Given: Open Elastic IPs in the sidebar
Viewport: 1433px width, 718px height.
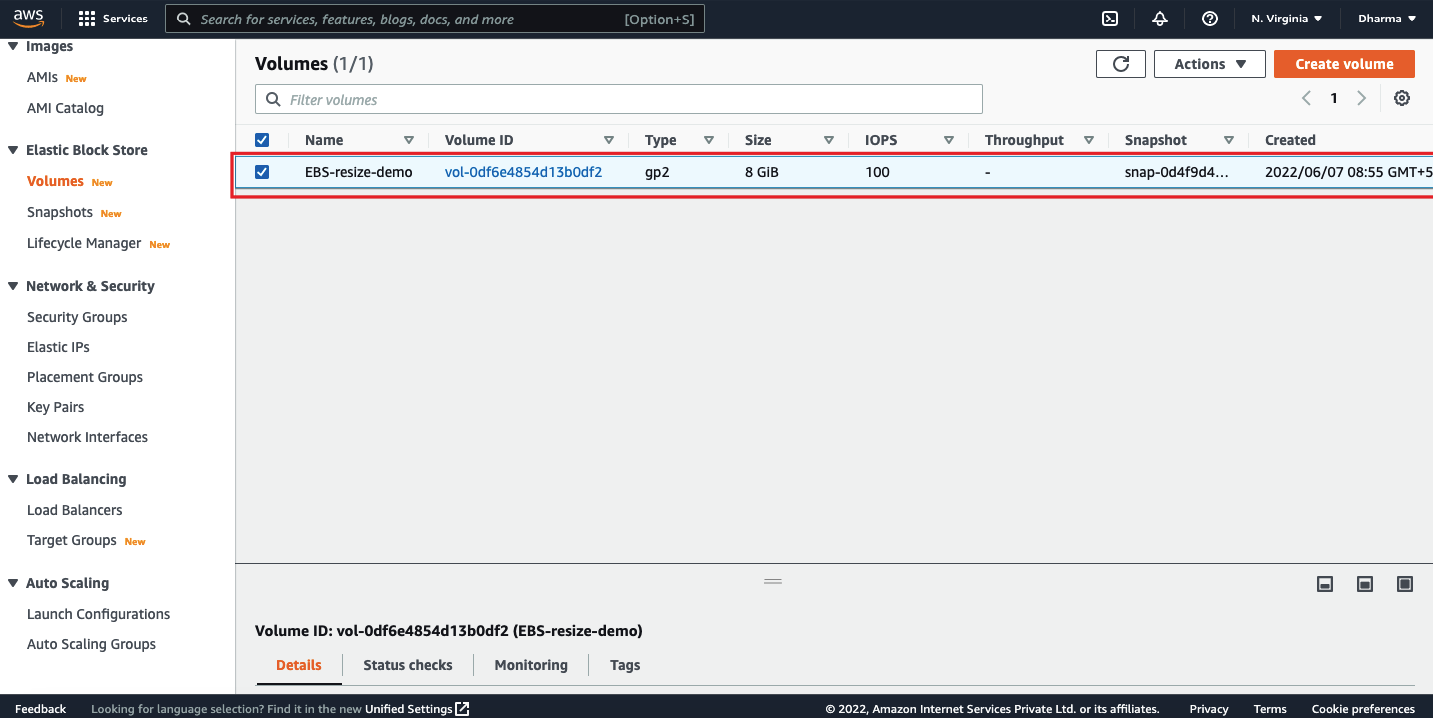Looking at the screenshot, I should click(x=58, y=347).
